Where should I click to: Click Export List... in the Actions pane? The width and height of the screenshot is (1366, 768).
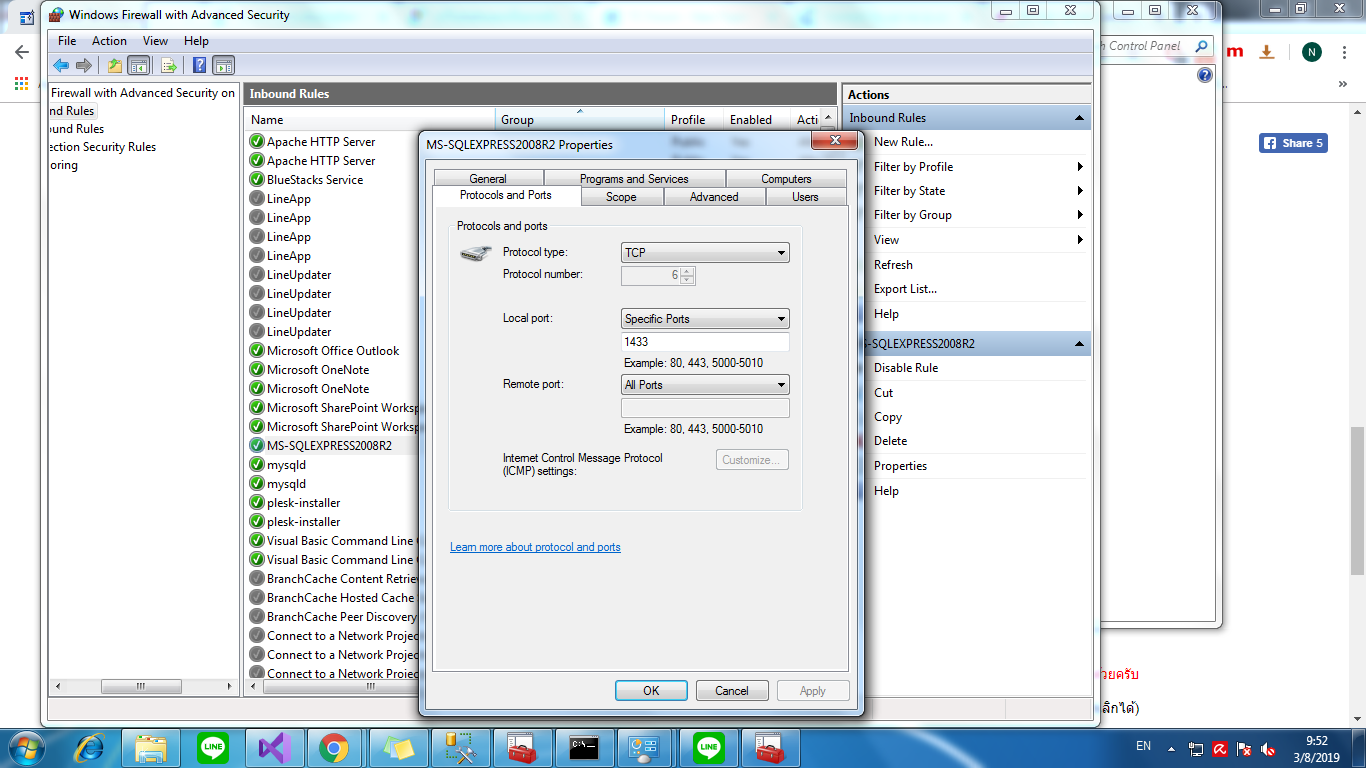tap(905, 289)
